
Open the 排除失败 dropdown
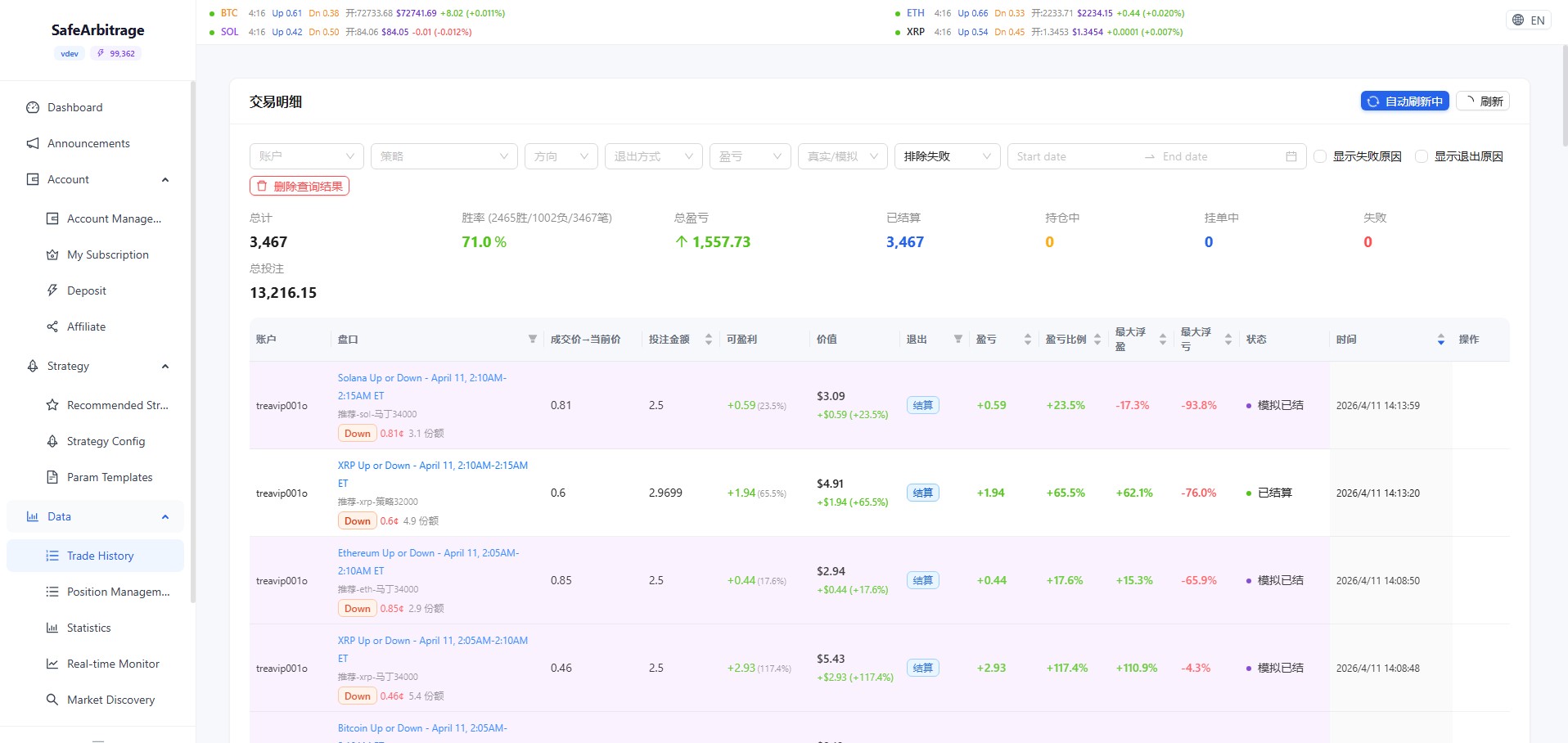point(947,156)
